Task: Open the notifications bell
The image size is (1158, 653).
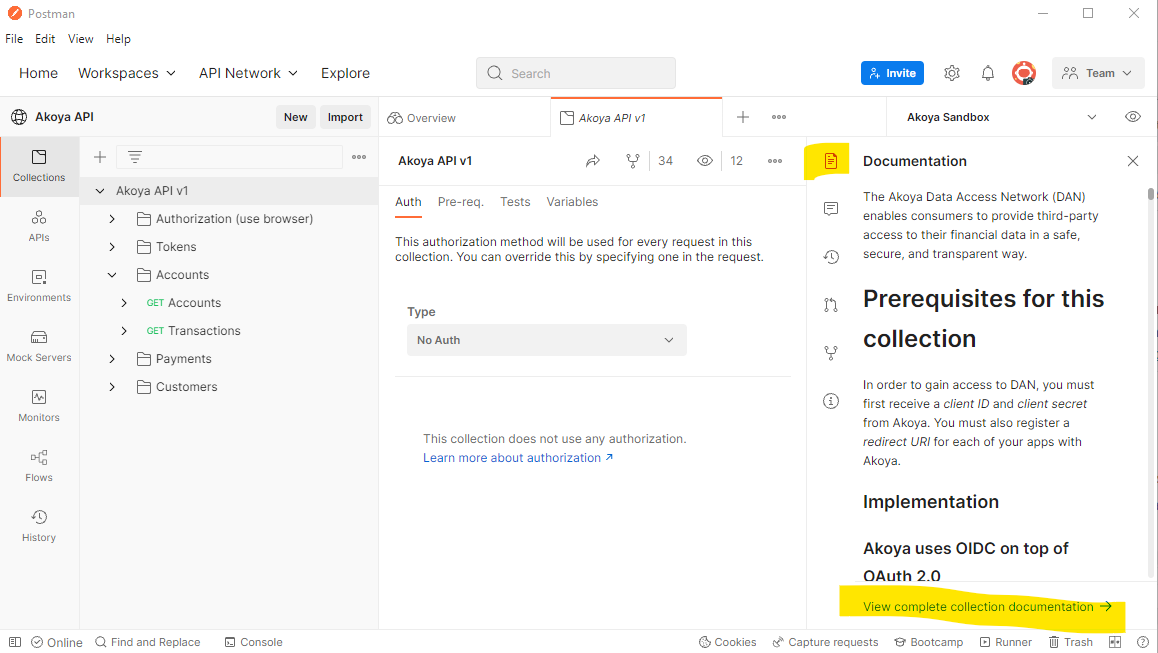Action: point(987,73)
